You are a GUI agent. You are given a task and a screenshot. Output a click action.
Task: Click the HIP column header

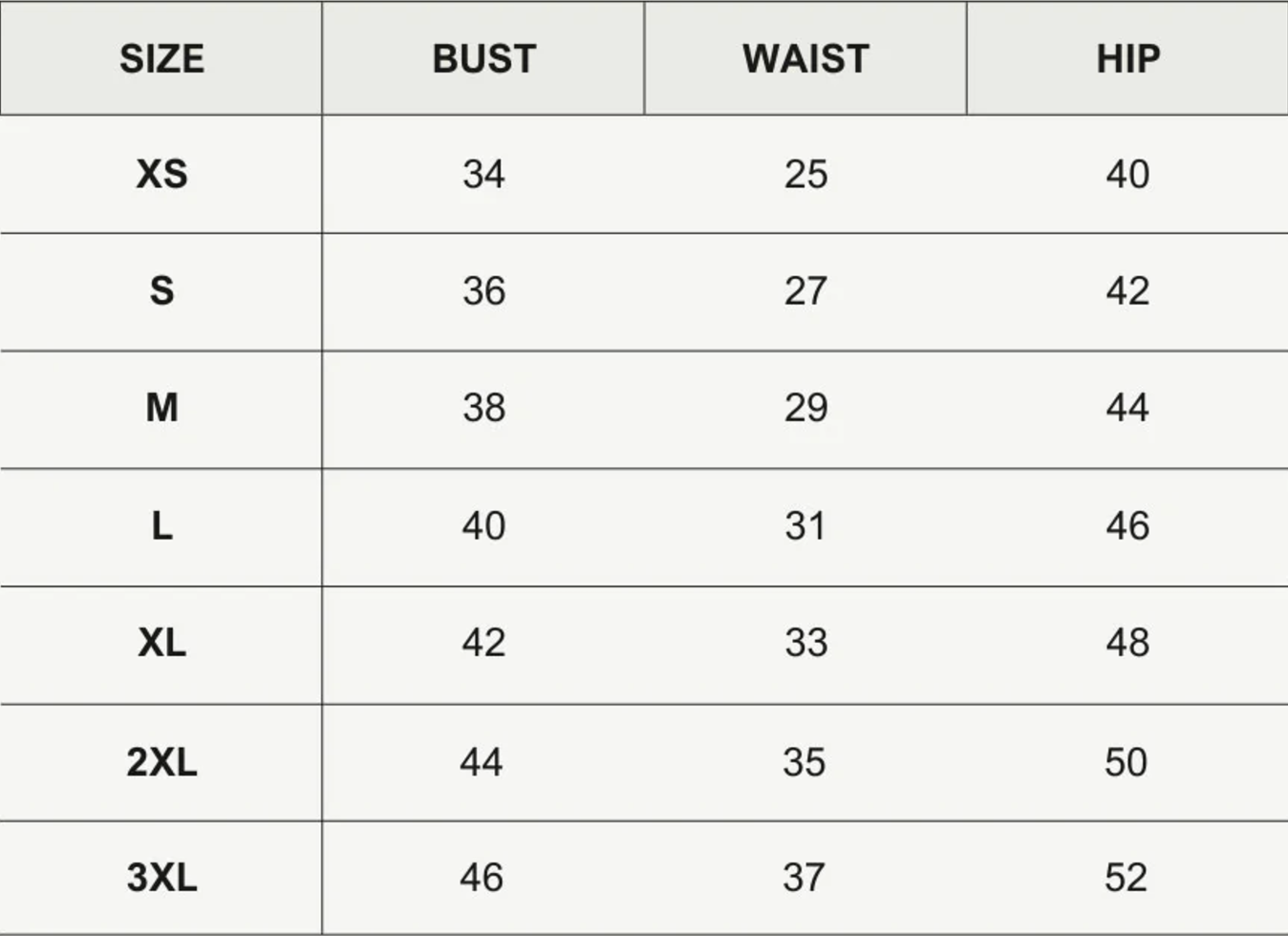pyautogui.click(x=1128, y=59)
